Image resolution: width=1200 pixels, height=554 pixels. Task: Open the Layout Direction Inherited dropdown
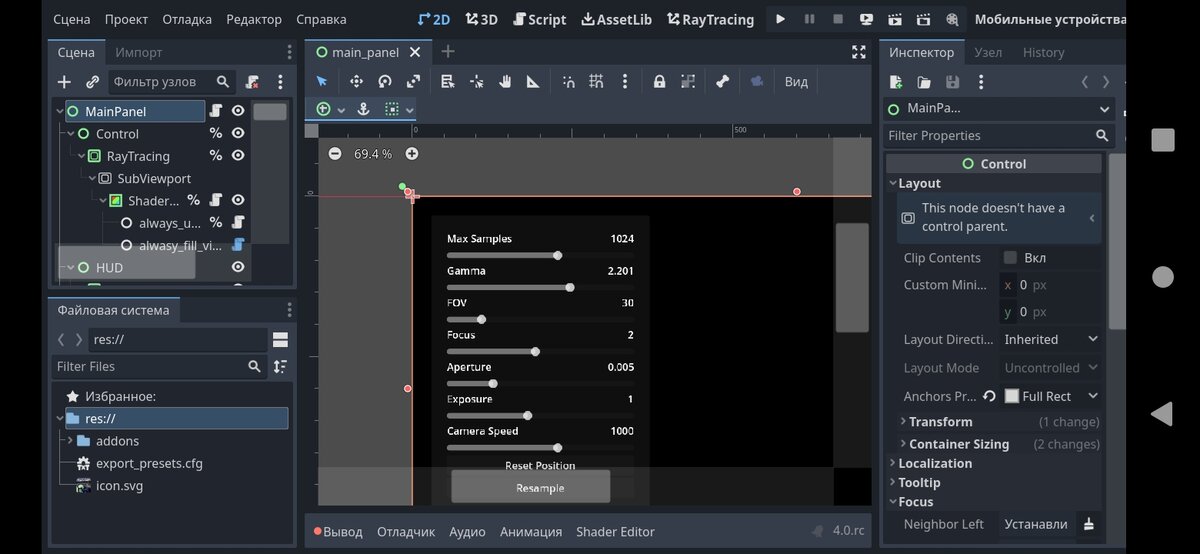1050,339
